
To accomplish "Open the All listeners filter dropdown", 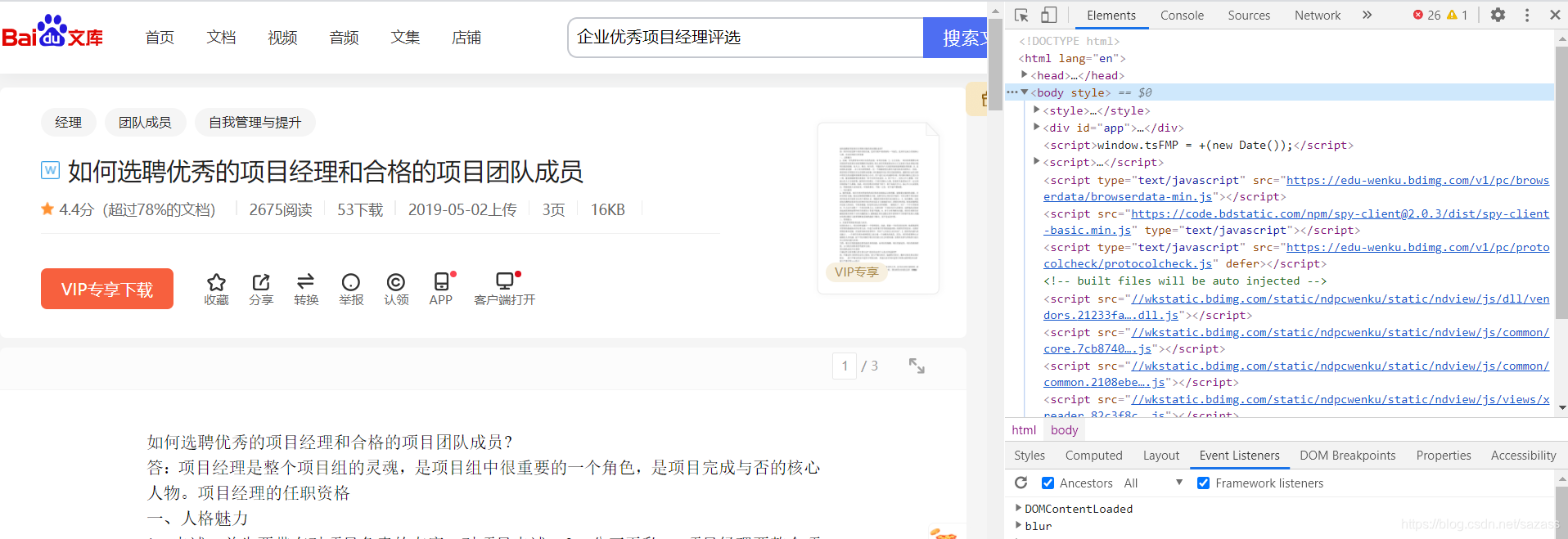I will pos(1154,483).
